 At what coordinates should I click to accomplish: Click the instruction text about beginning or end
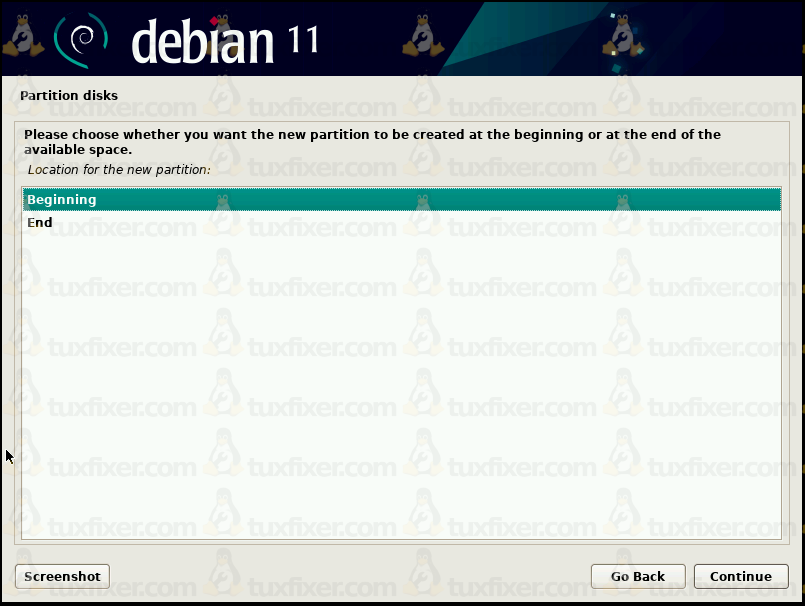click(x=372, y=142)
